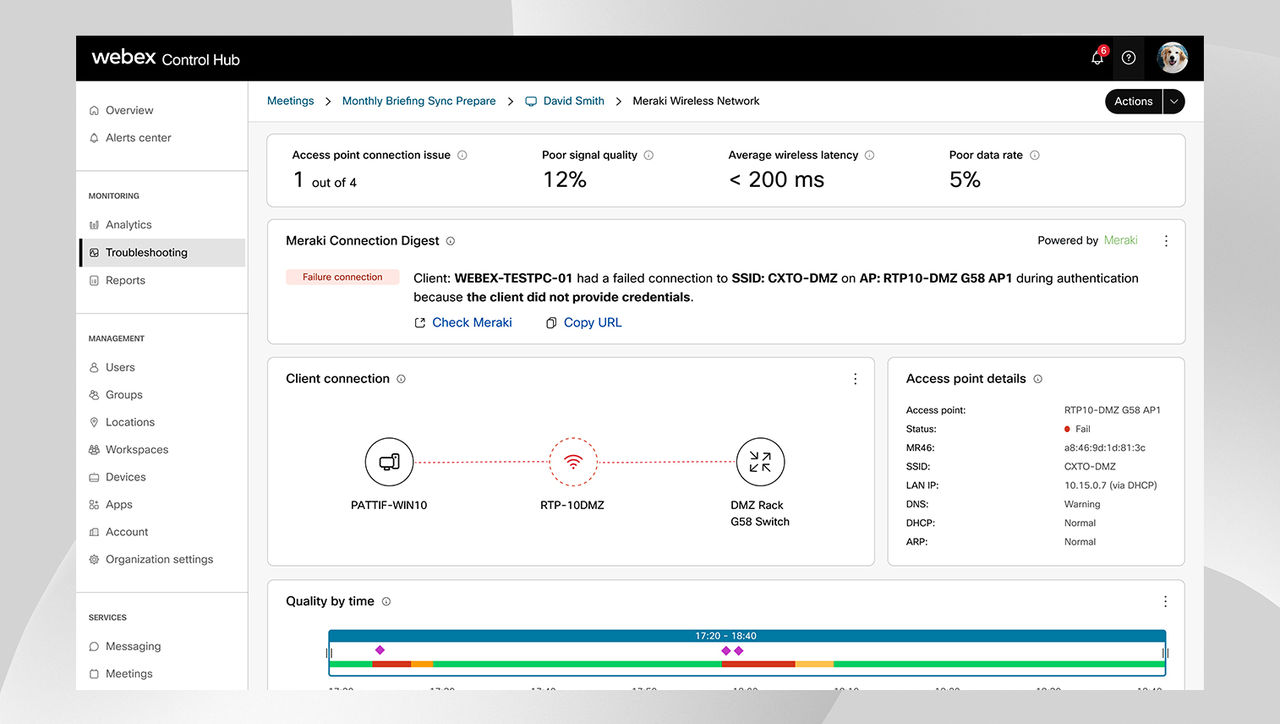Open David Smith breadcrumb link
Viewport: 1280px width, 724px height.
565,101
